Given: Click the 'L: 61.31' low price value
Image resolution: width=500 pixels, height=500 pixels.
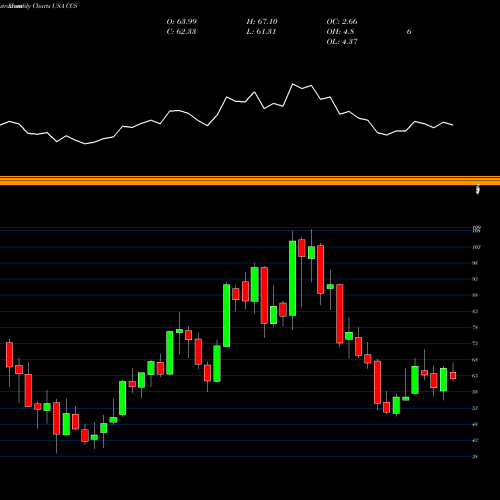Looking at the screenshot, I should pos(261,32).
